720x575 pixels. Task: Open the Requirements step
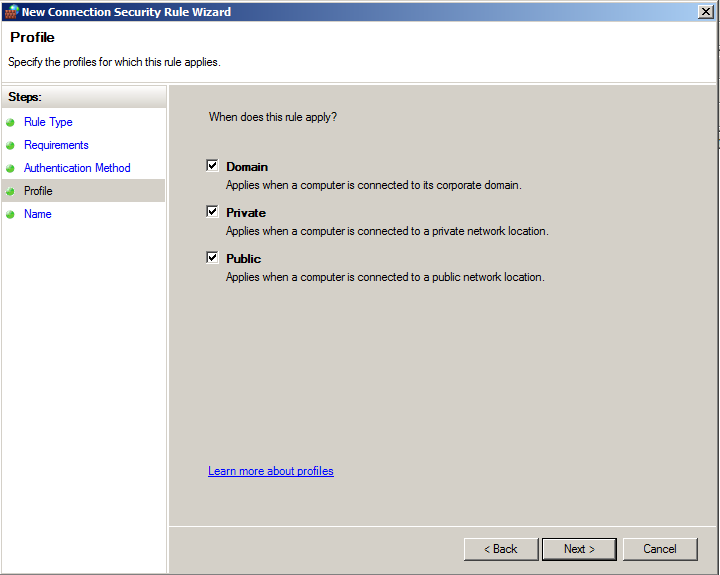click(56, 145)
